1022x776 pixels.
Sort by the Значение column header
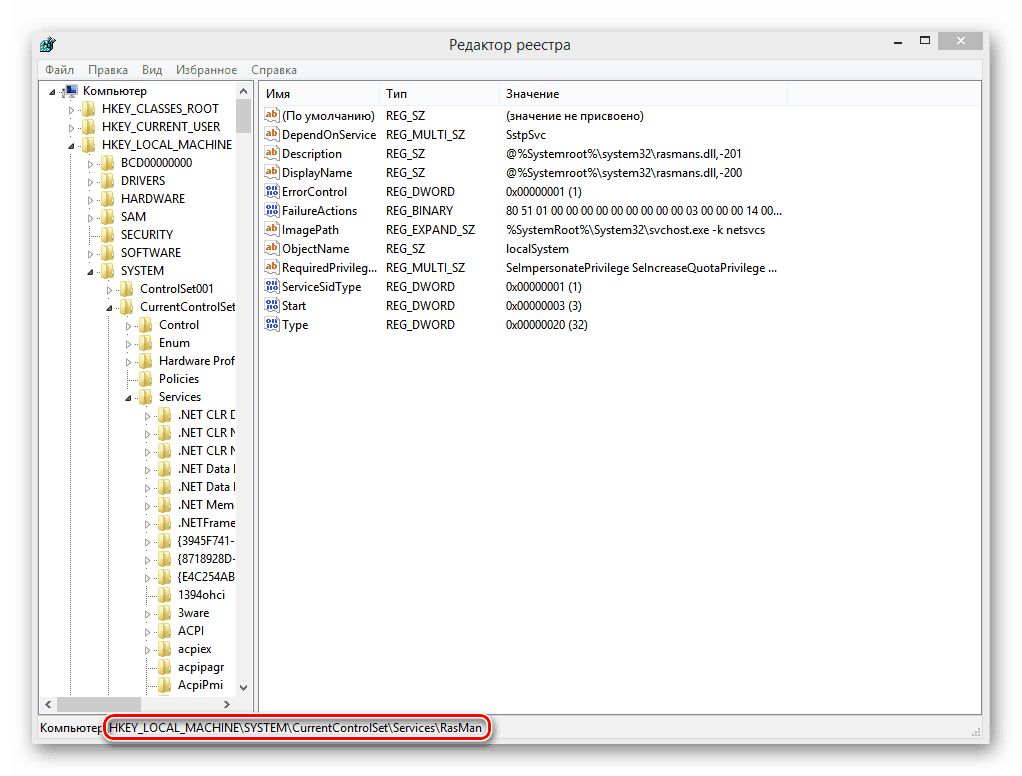[x=643, y=94]
